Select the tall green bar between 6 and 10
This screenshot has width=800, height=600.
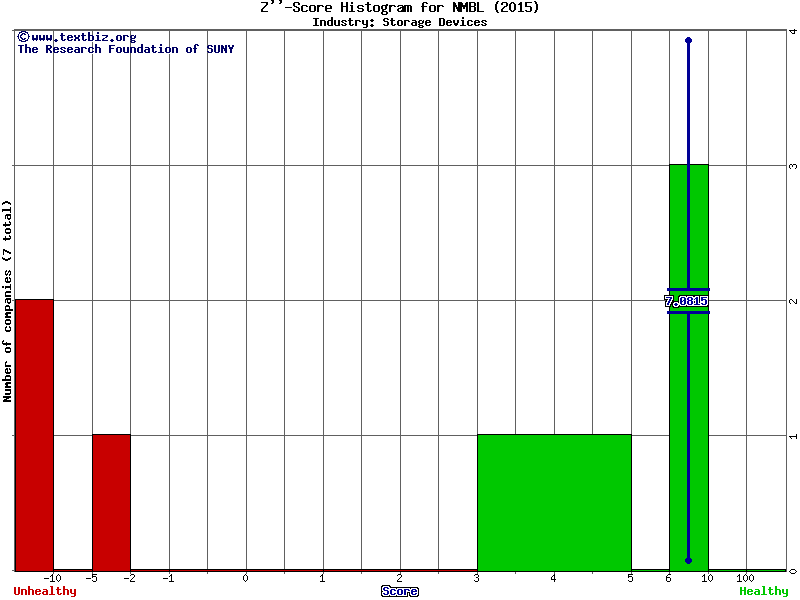[689, 367]
